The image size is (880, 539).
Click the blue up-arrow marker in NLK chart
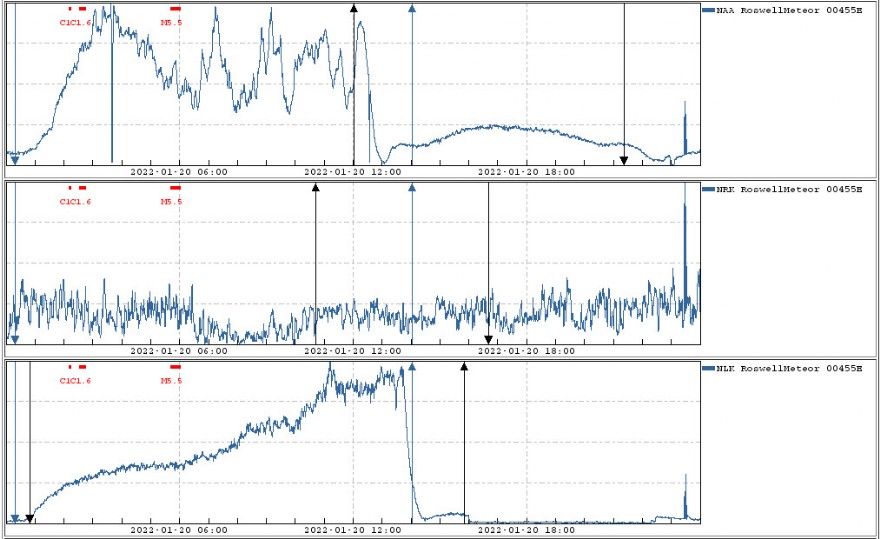412,366
